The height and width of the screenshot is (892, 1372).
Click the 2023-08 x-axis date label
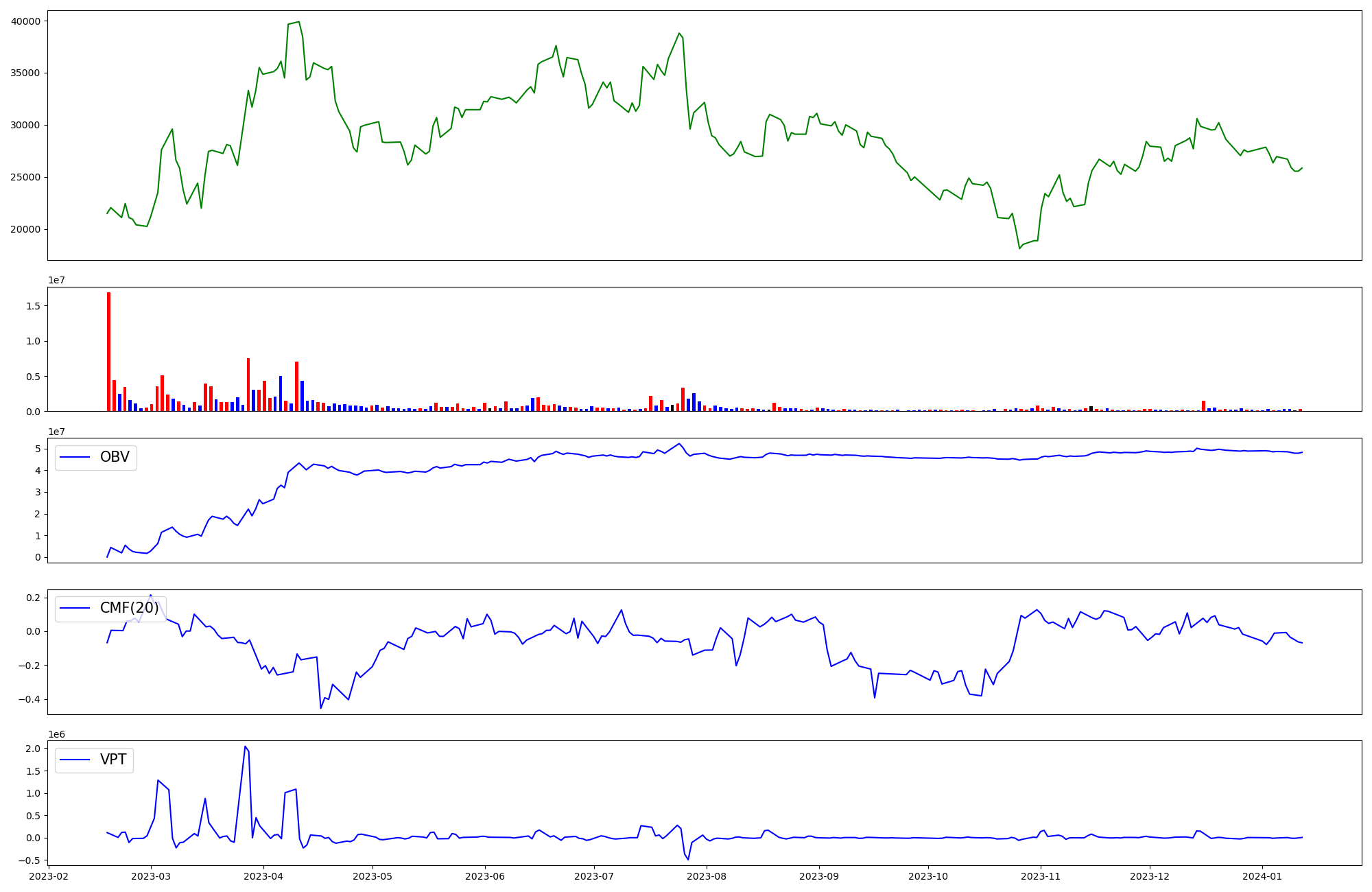[707, 876]
